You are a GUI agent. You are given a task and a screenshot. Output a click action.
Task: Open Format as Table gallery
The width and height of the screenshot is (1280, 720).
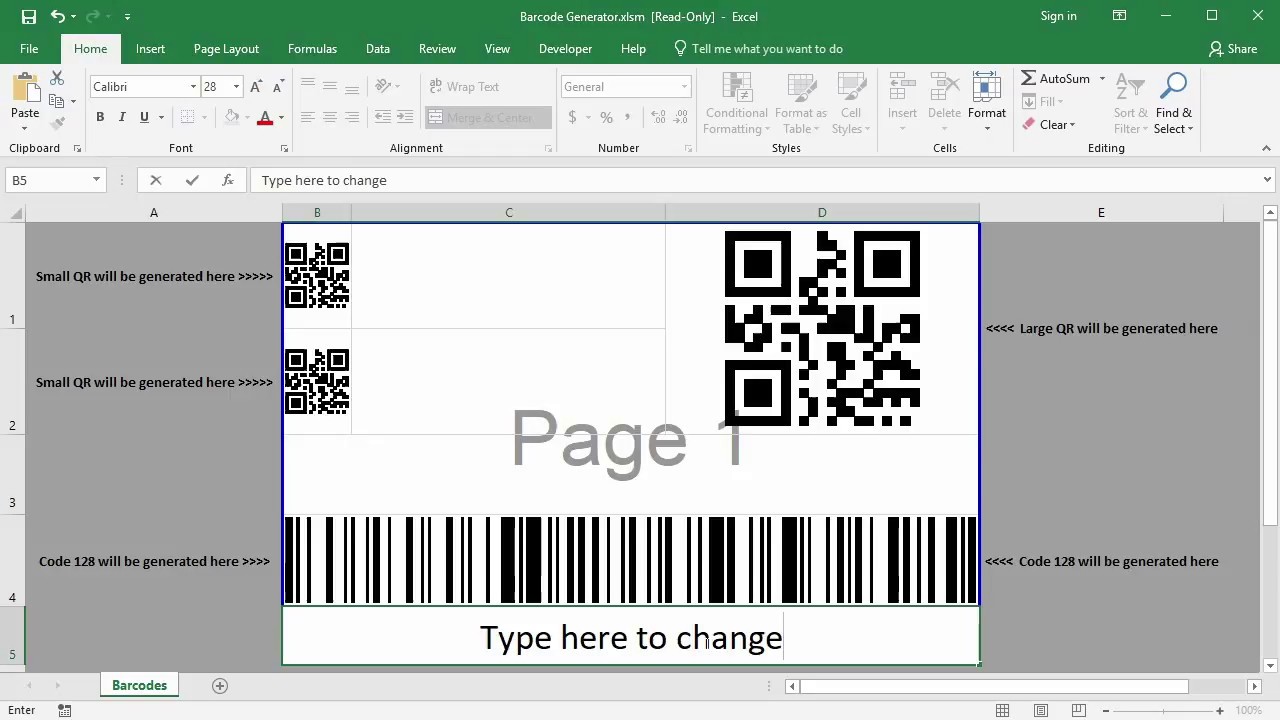tap(801, 104)
